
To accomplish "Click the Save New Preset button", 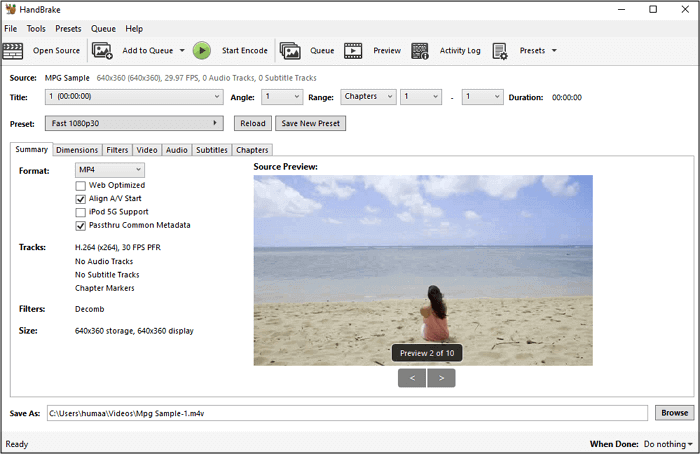I will click(x=310, y=123).
